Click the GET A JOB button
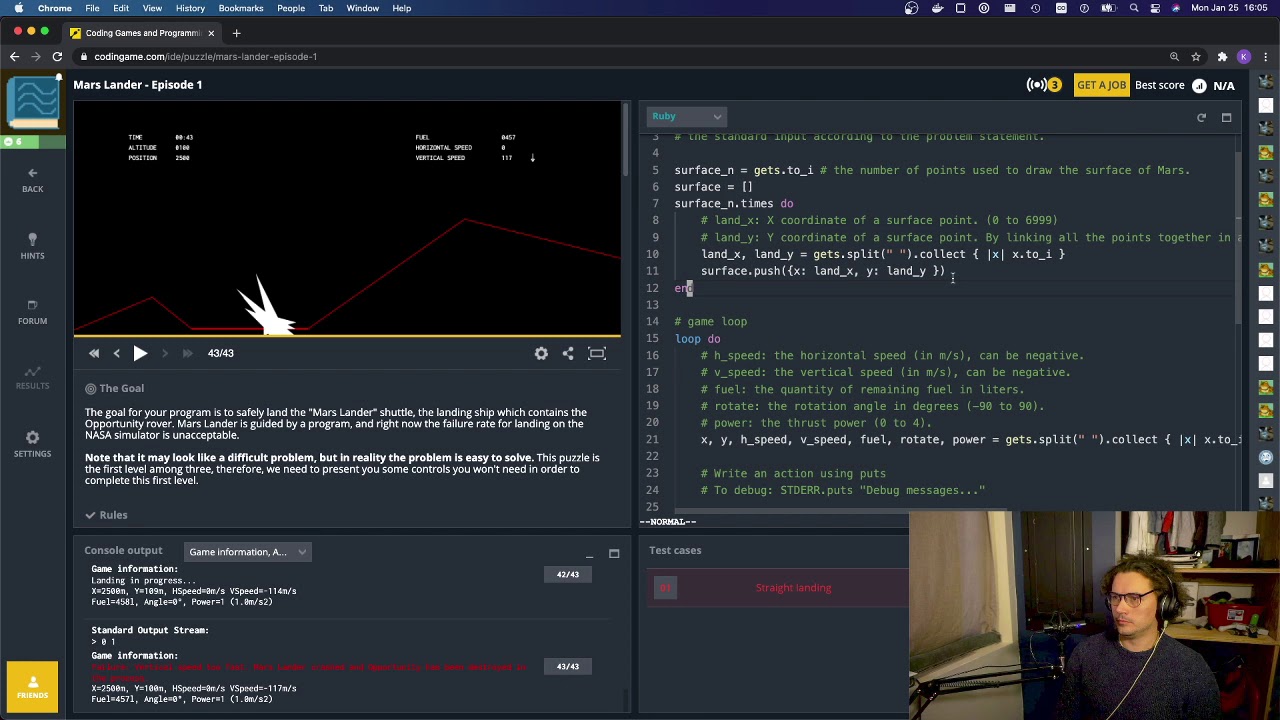Viewport: 1280px width, 720px height. (1101, 85)
